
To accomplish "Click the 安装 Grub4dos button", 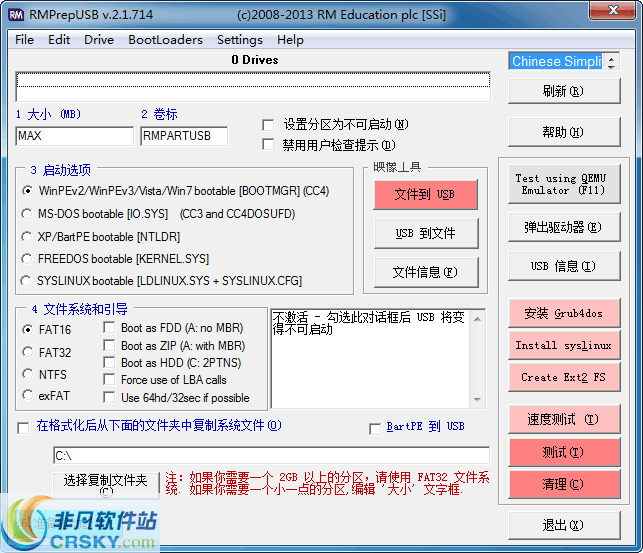I will pos(564,314).
